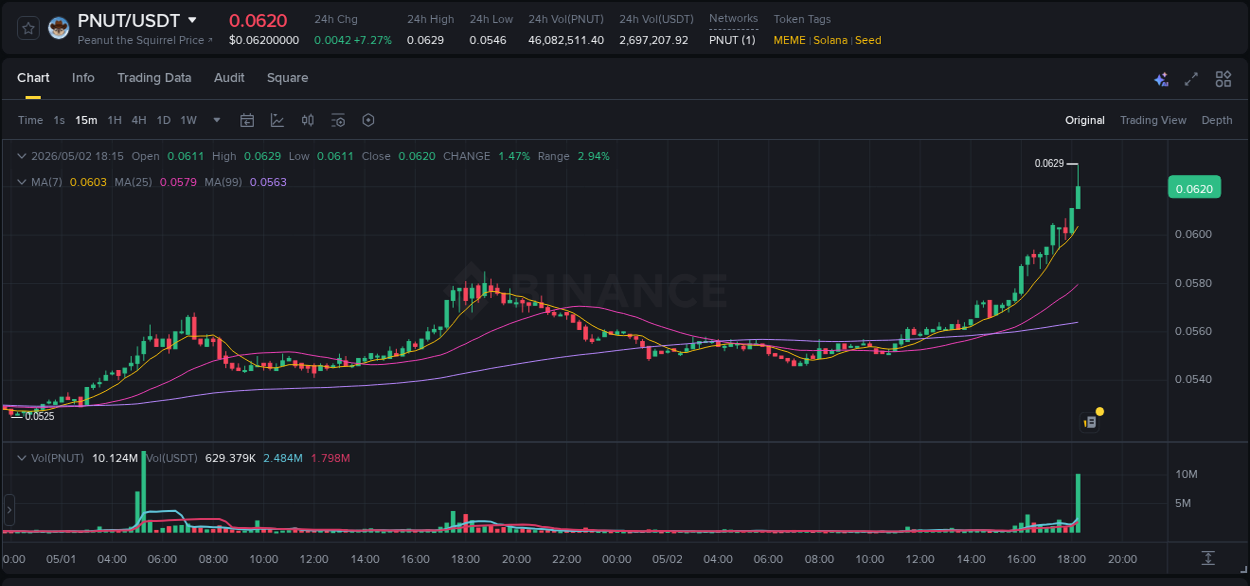Select the 4H interval
This screenshot has width=1250, height=586.
tap(138, 120)
